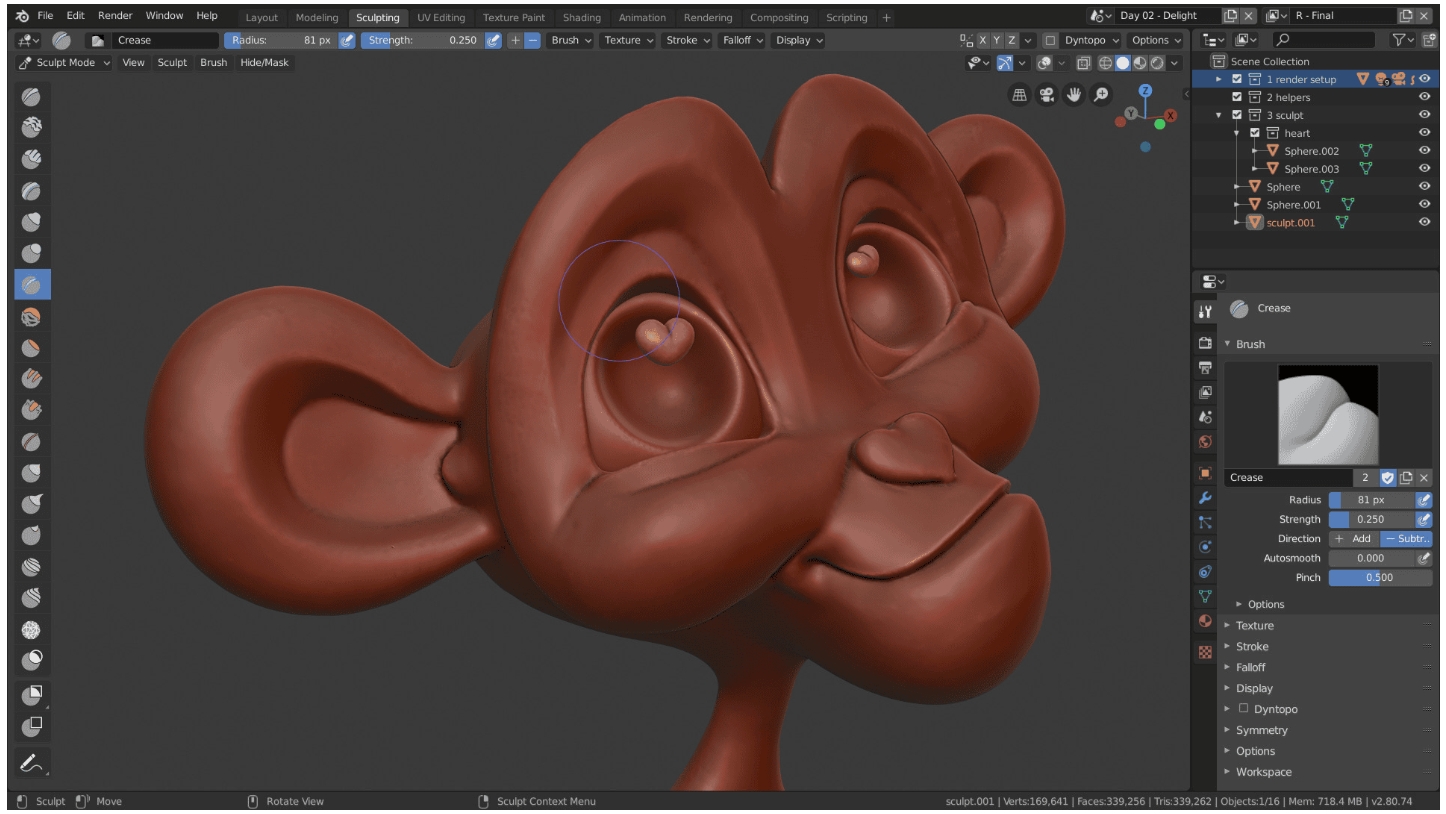Open the Texture checker properties tab
The width and height of the screenshot is (1446, 814).
1205,651
